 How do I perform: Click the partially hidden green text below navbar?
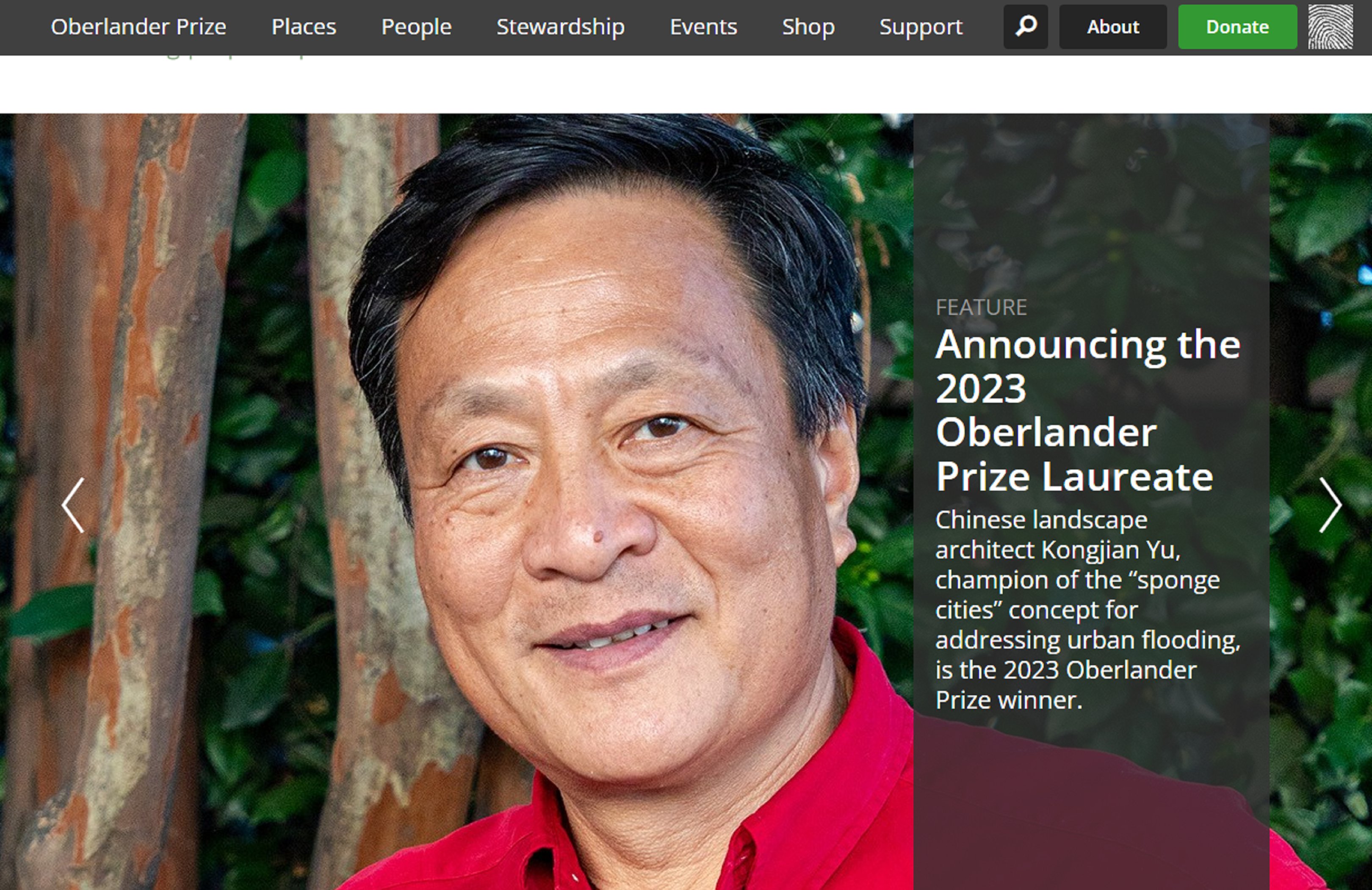[236, 57]
